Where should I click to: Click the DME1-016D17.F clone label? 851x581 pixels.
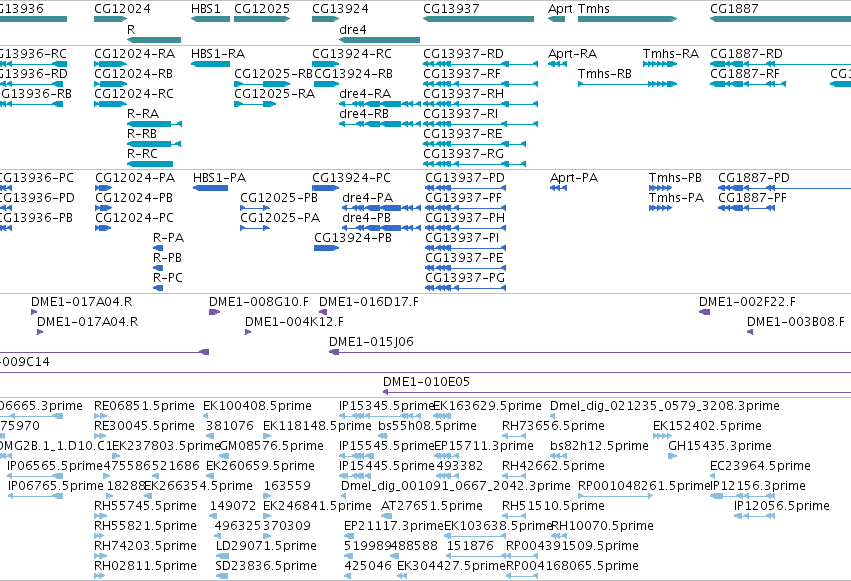pos(369,302)
